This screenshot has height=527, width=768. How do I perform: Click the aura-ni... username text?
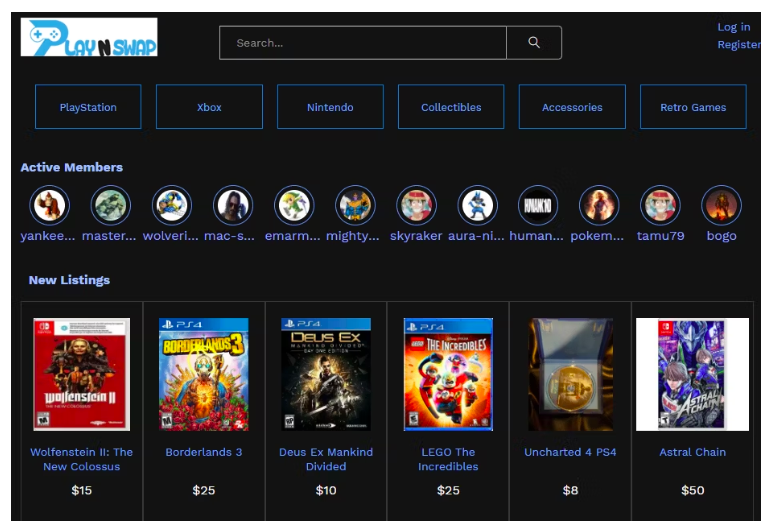coord(476,236)
